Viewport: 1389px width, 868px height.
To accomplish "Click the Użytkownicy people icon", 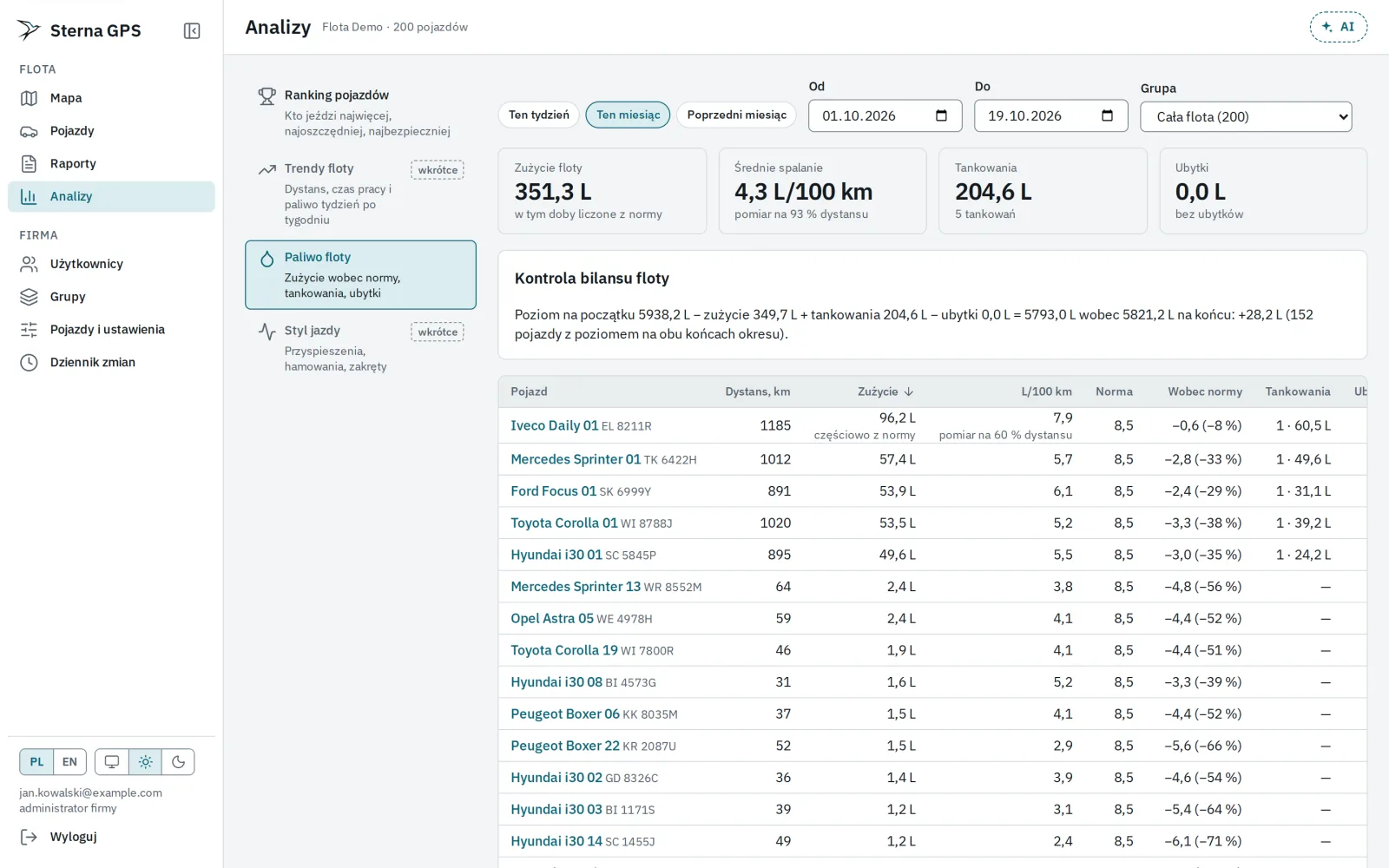I will click(x=29, y=264).
